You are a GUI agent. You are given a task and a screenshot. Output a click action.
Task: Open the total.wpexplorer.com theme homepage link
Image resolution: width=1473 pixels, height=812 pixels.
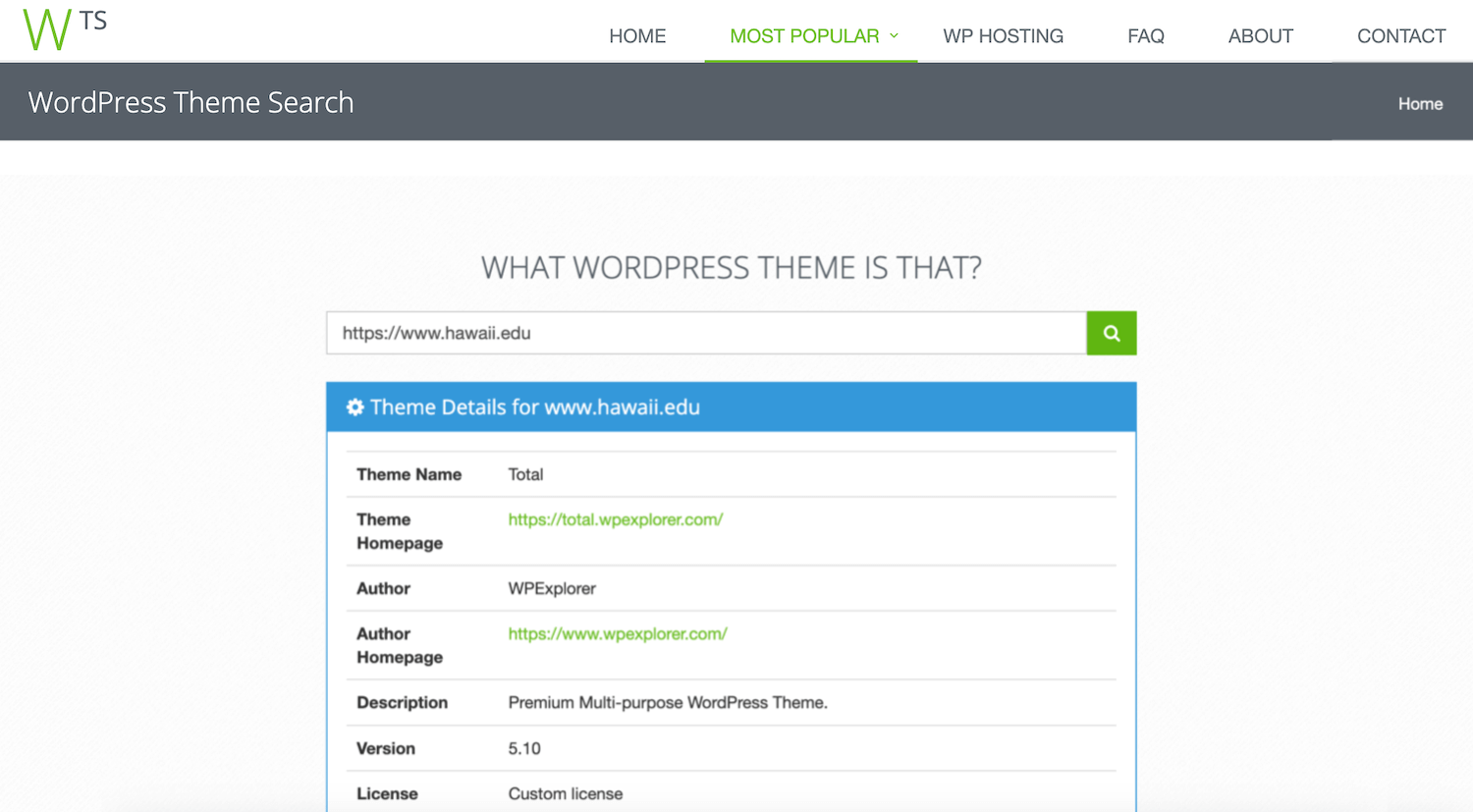click(x=616, y=519)
